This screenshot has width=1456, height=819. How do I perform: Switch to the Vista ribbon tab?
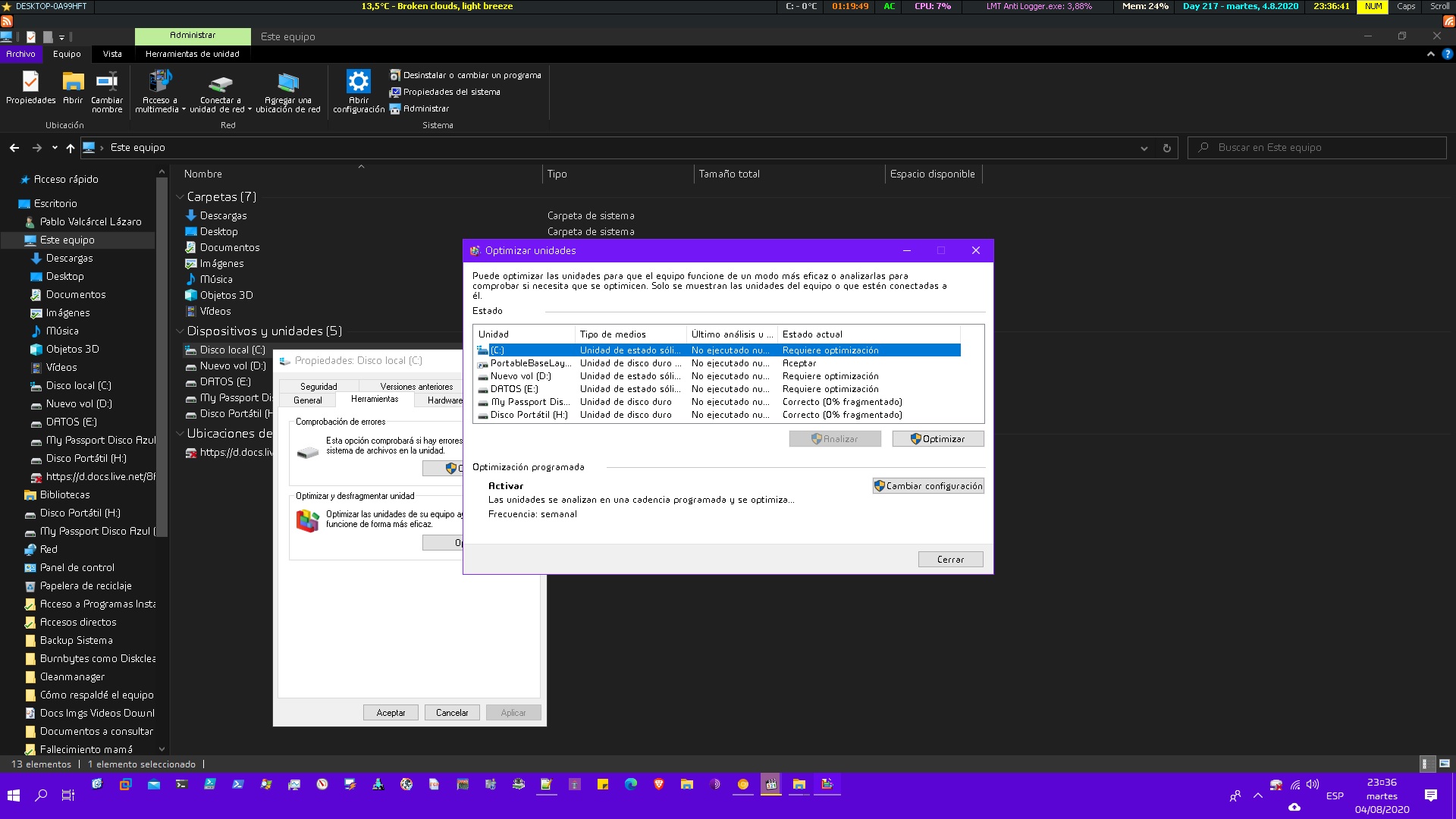click(112, 55)
